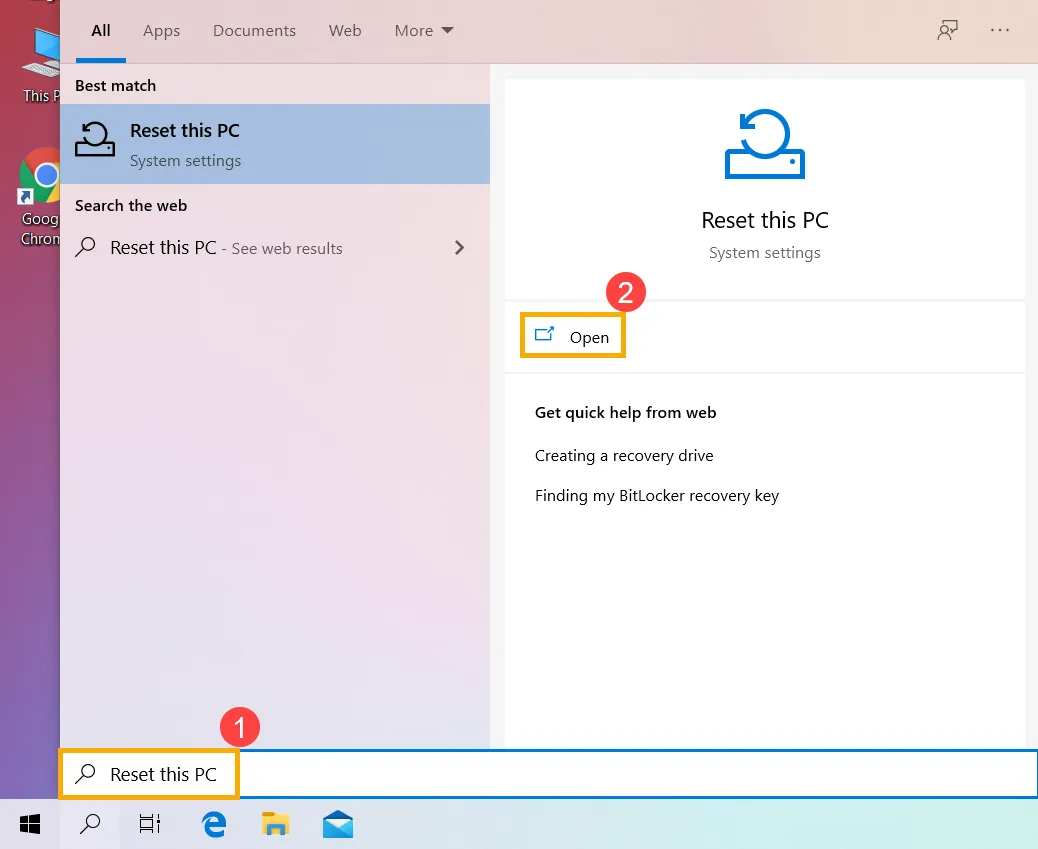The height and width of the screenshot is (849, 1038).
Task: Click the Search icon on the taskbar
Action: (89, 824)
